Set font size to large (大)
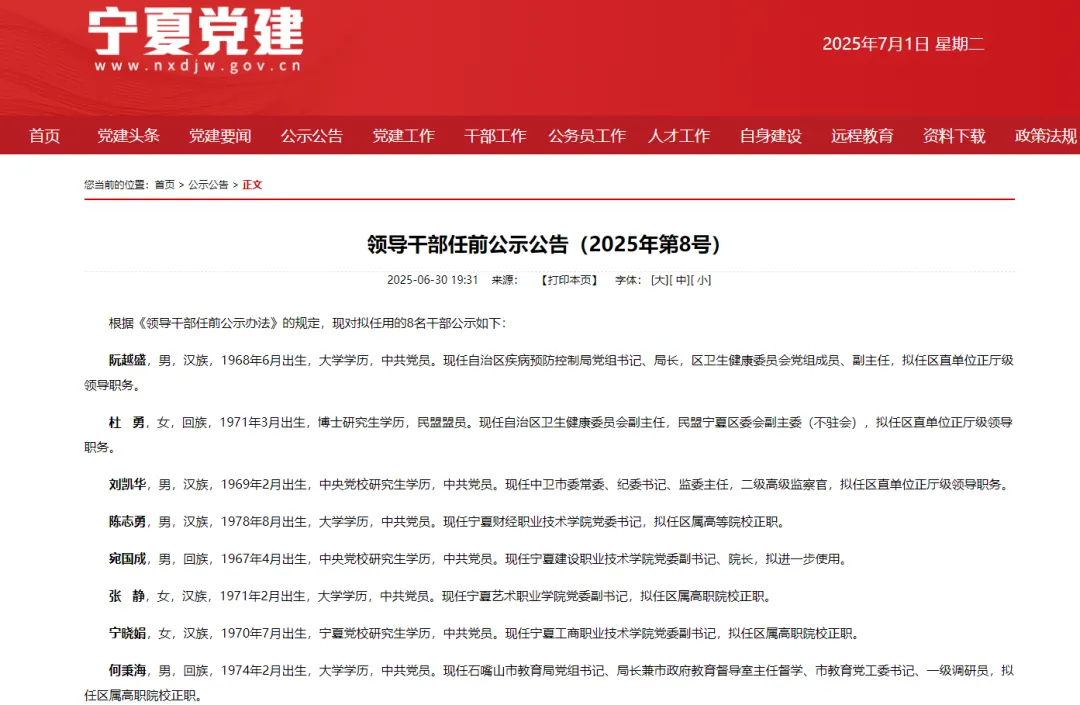The image size is (1080, 705). coord(659,280)
